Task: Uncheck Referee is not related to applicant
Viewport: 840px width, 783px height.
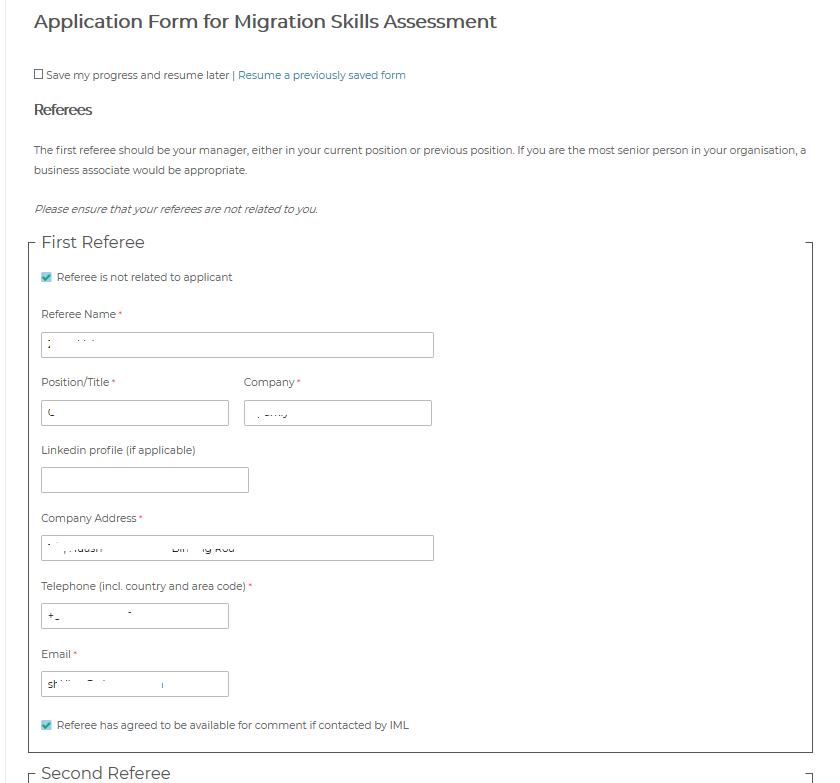Action: click(x=47, y=277)
